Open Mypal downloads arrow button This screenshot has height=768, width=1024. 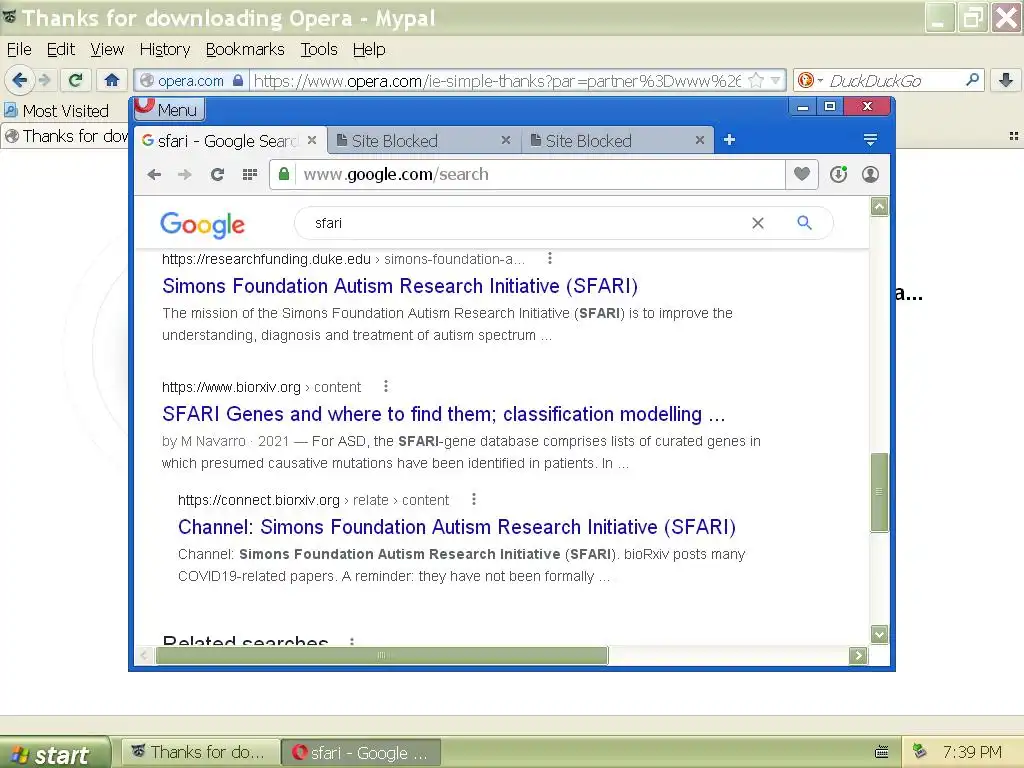1006,80
